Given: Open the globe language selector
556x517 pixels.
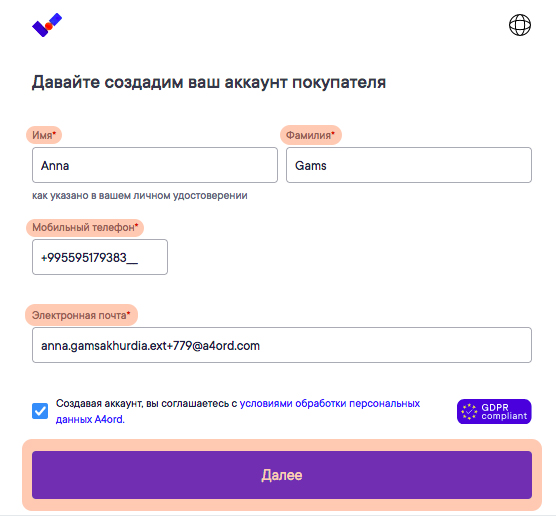Looking at the screenshot, I should click(519, 25).
